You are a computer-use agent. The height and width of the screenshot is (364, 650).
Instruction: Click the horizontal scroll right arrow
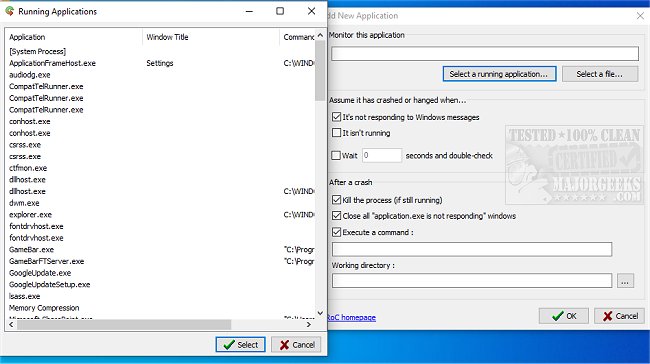click(x=309, y=325)
